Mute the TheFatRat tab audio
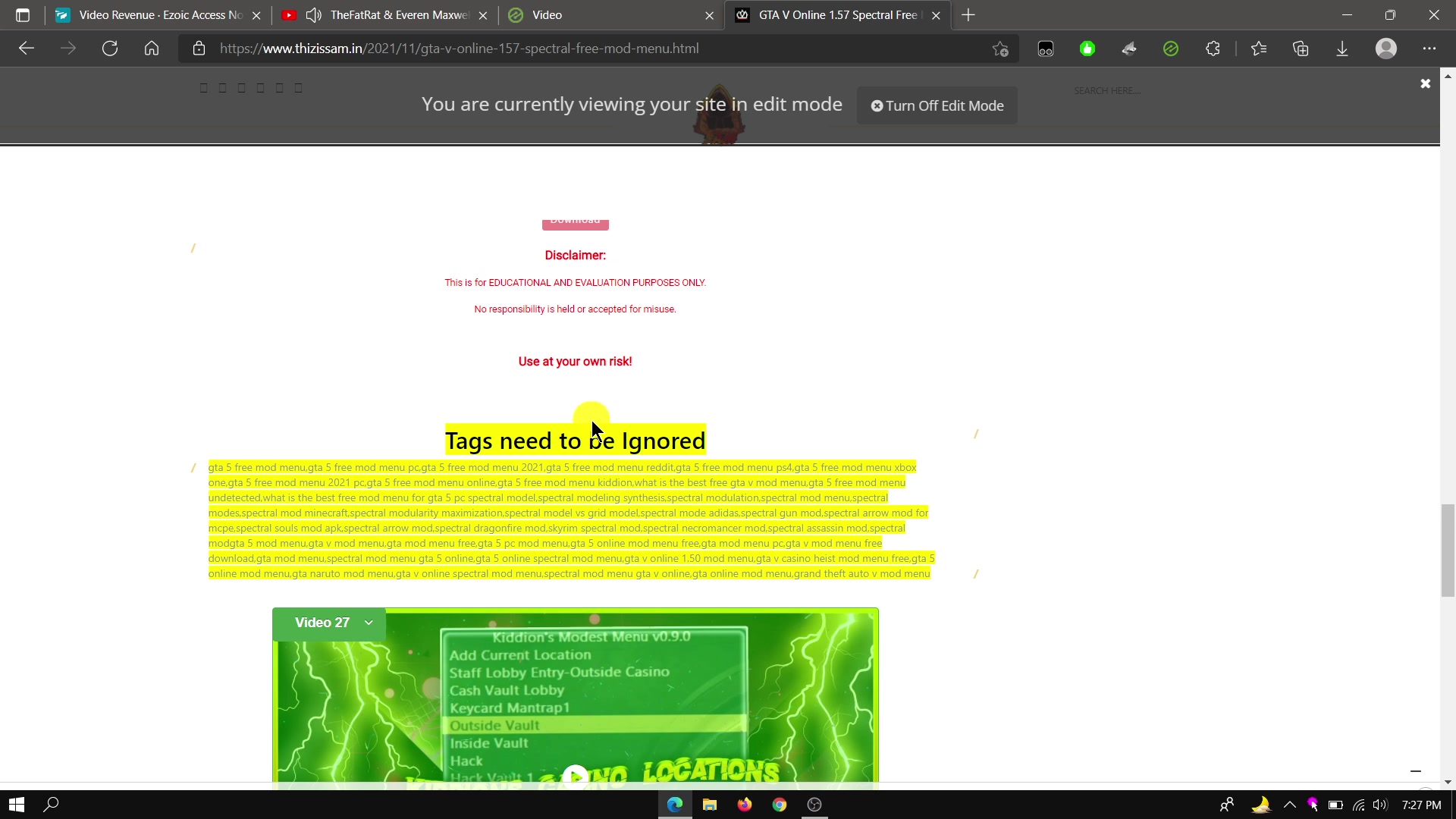The image size is (1456, 819). pyautogui.click(x=313, y=15)
